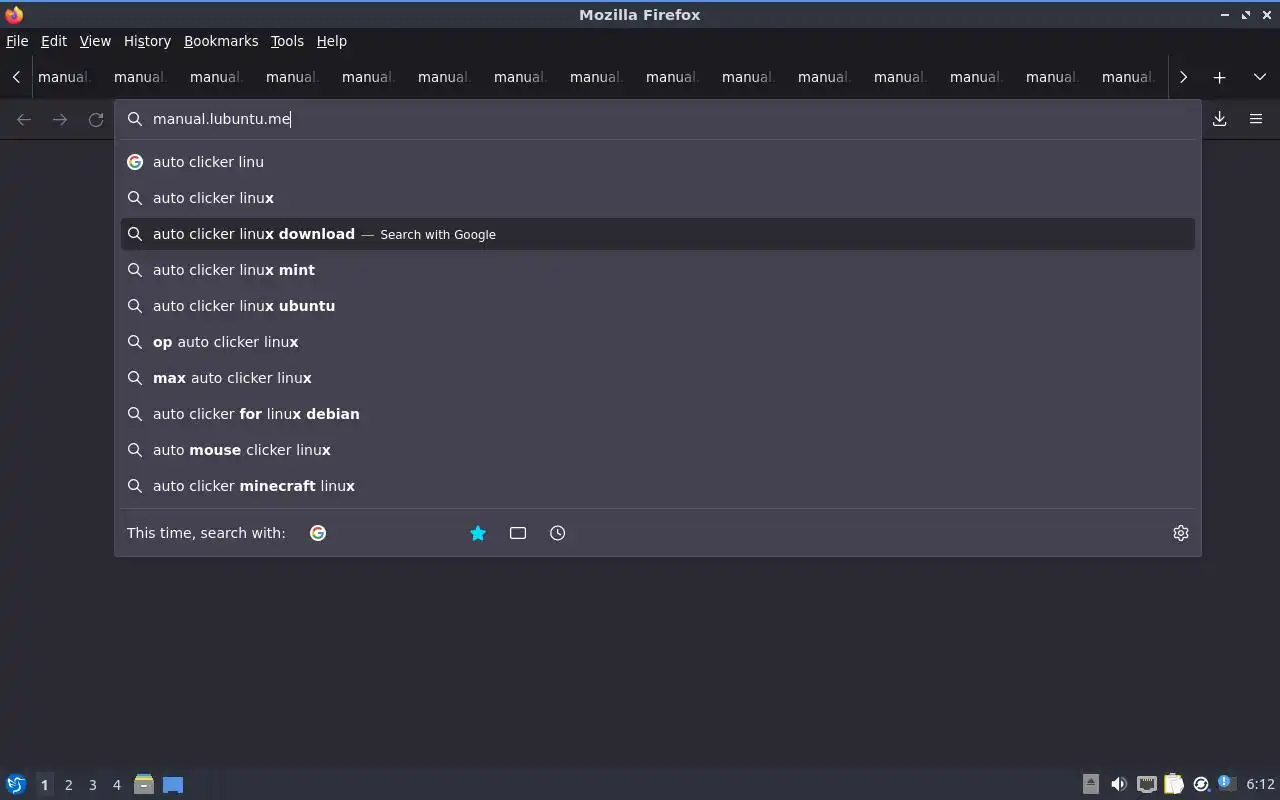Choose 'auto clicker linux mint' suggestion
1280x800 pixels.
point(658,270)
